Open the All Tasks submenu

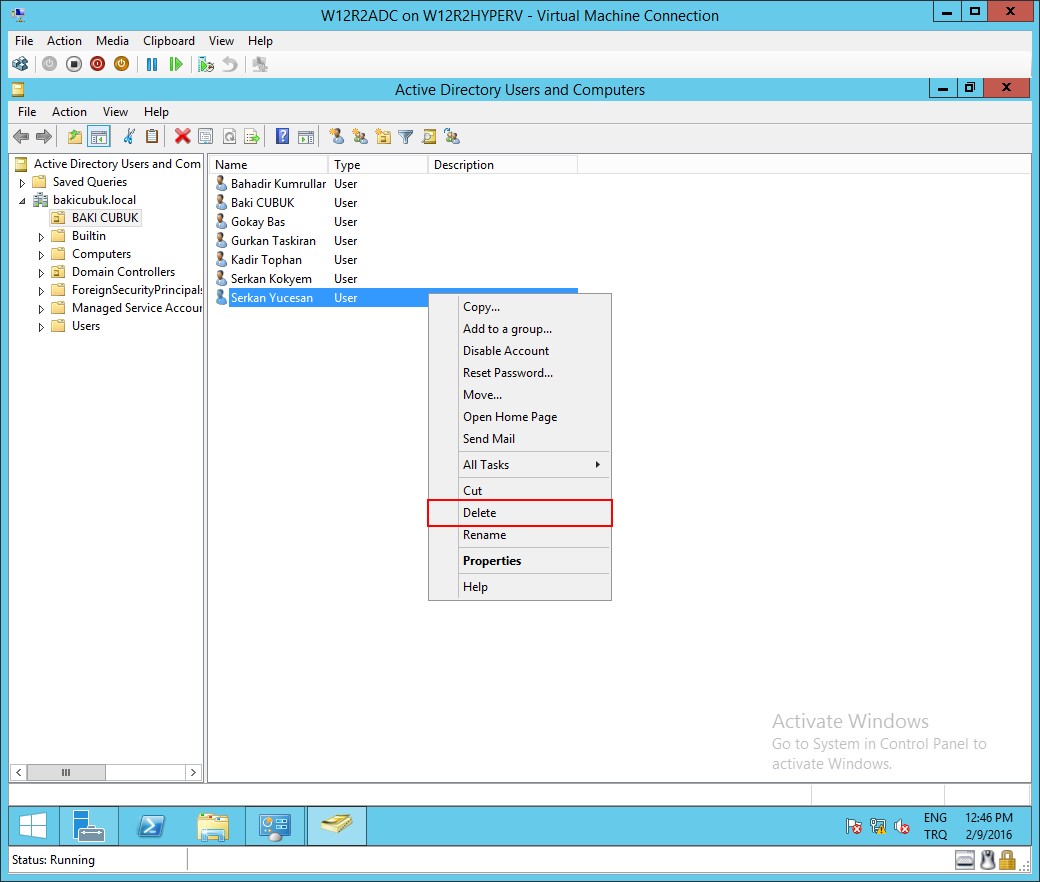[x=520, y=465]
